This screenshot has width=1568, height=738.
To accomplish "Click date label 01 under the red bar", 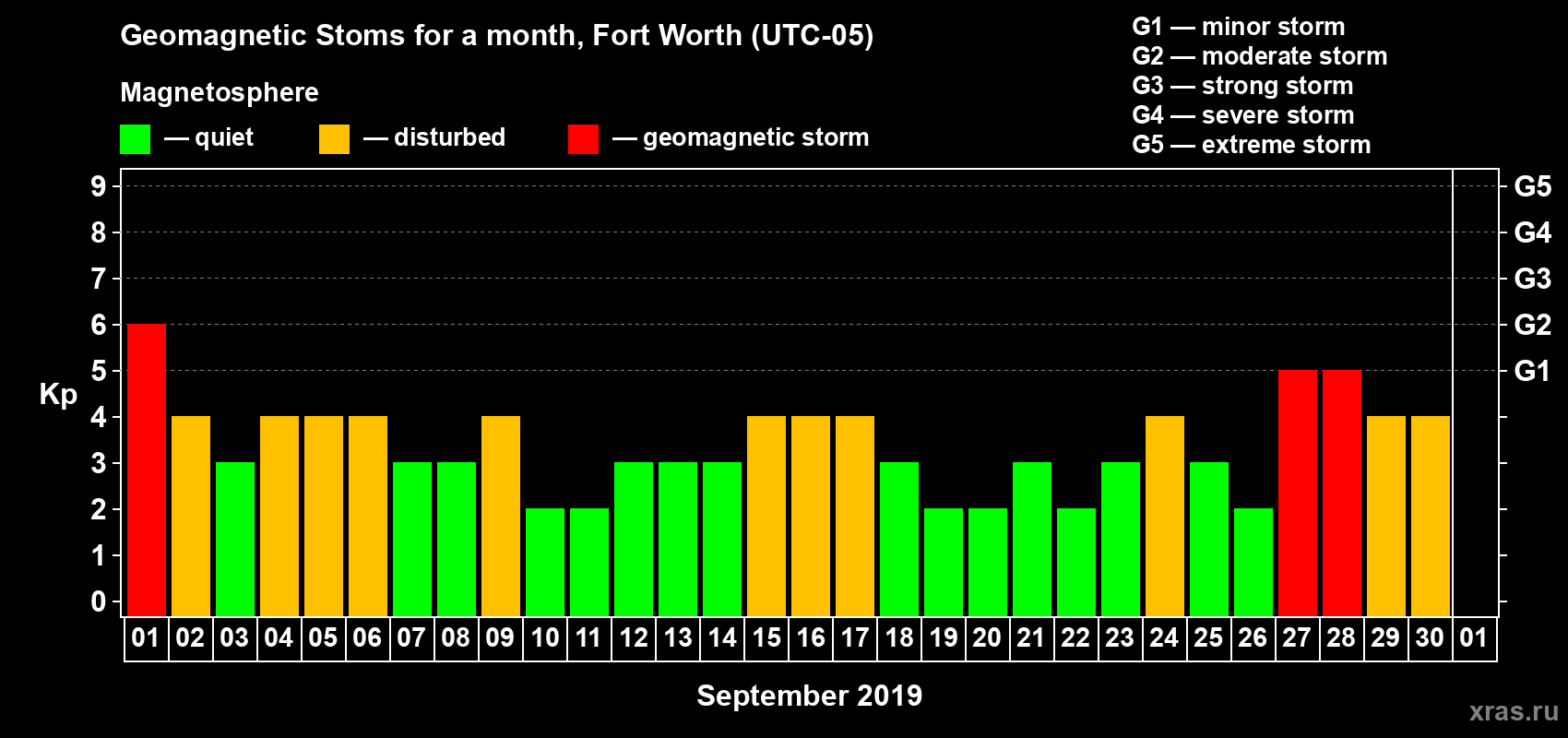I will (x=146, y=638).
